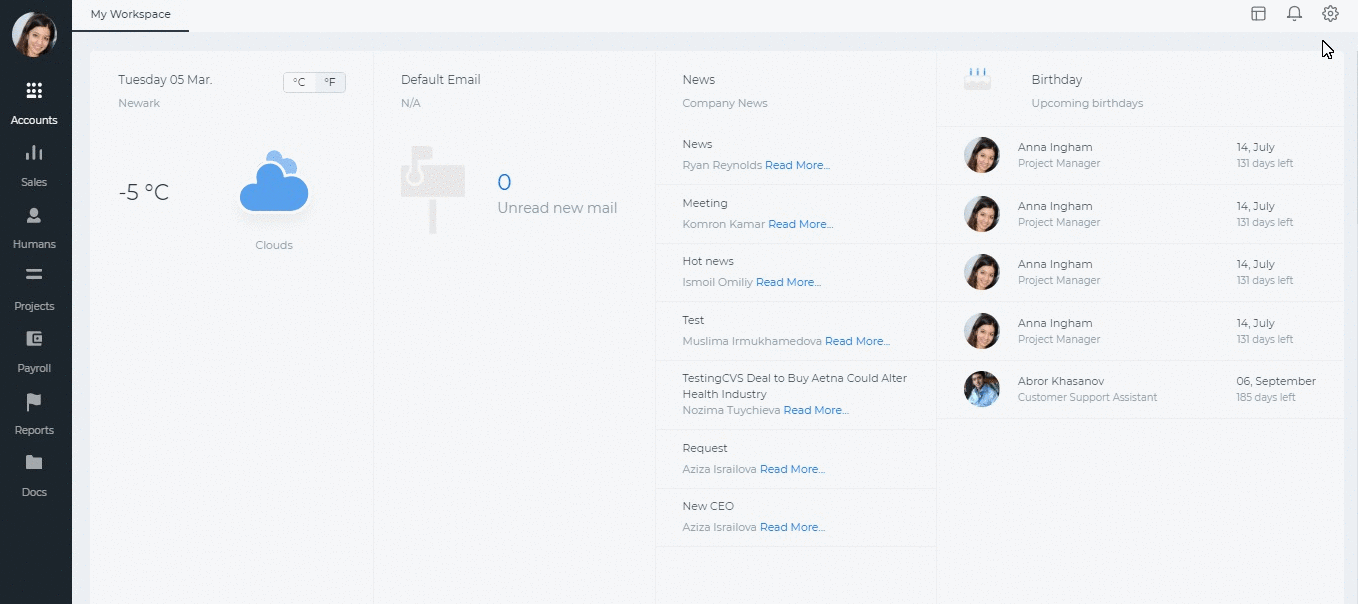1358x604 pixels.
Task: Open notifications bell icon
Action: (x=1294, y=14)
